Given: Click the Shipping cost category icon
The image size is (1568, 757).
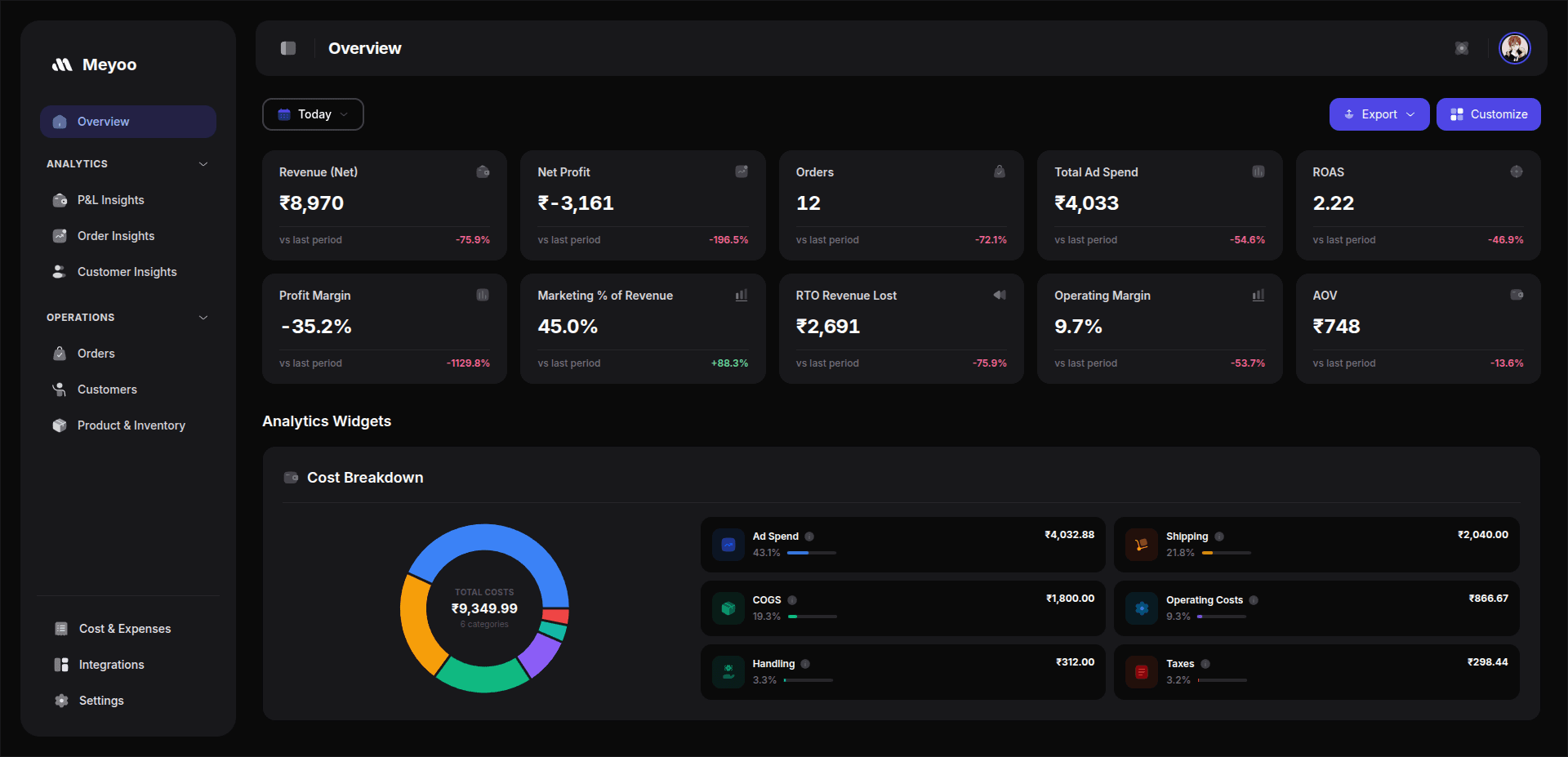Looking at the screenshot, I should click(x=1141, y=545).
